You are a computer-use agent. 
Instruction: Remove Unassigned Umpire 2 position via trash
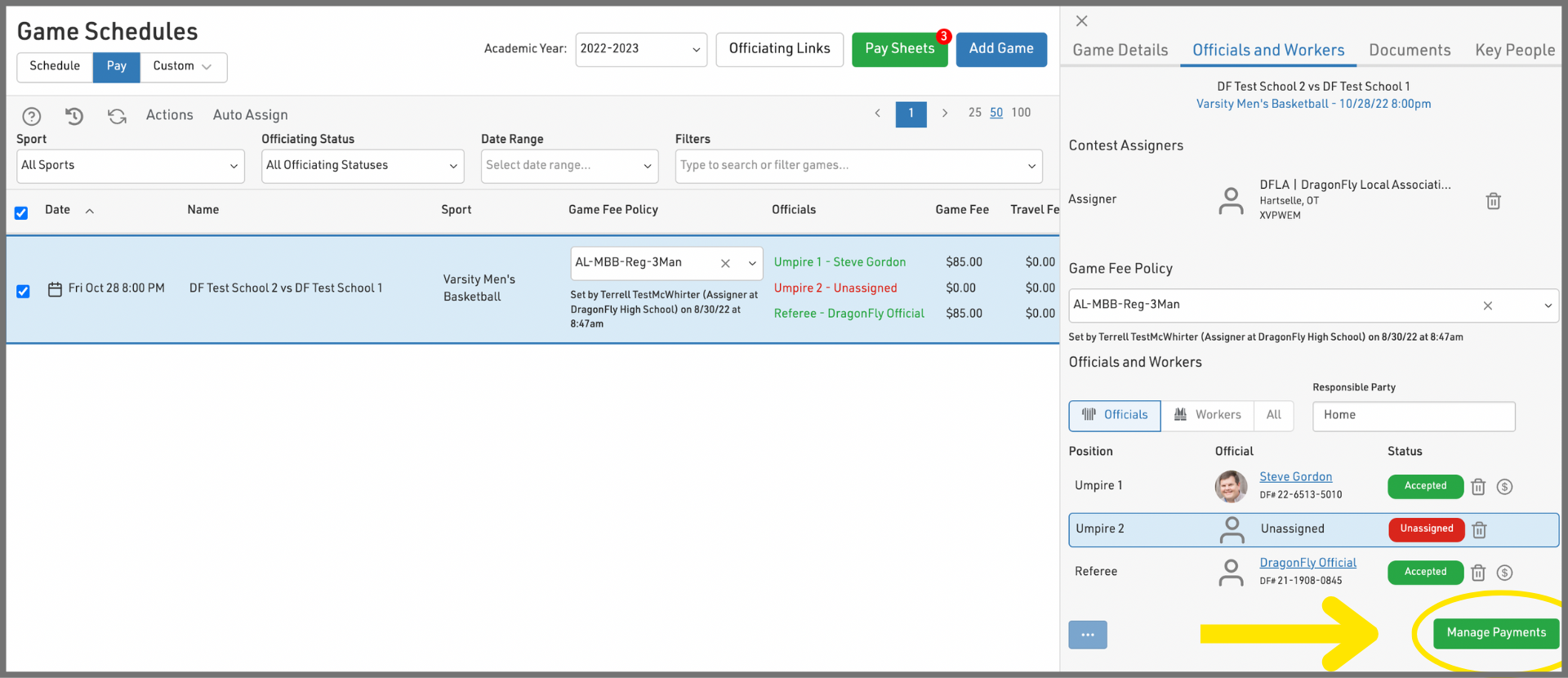1479,530
